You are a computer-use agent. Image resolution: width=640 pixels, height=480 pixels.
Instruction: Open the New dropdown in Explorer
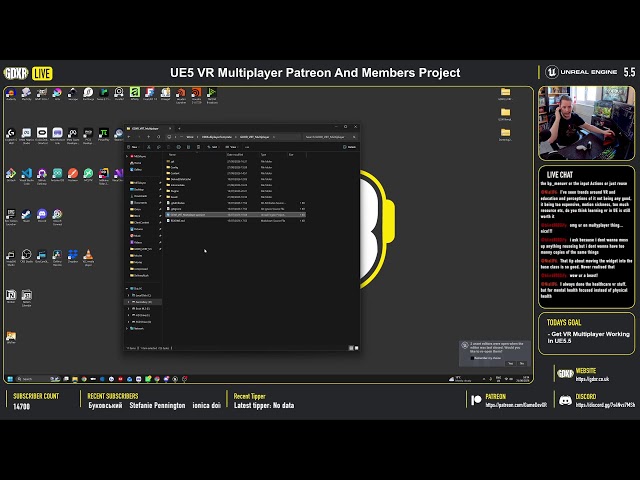[133, 147]
